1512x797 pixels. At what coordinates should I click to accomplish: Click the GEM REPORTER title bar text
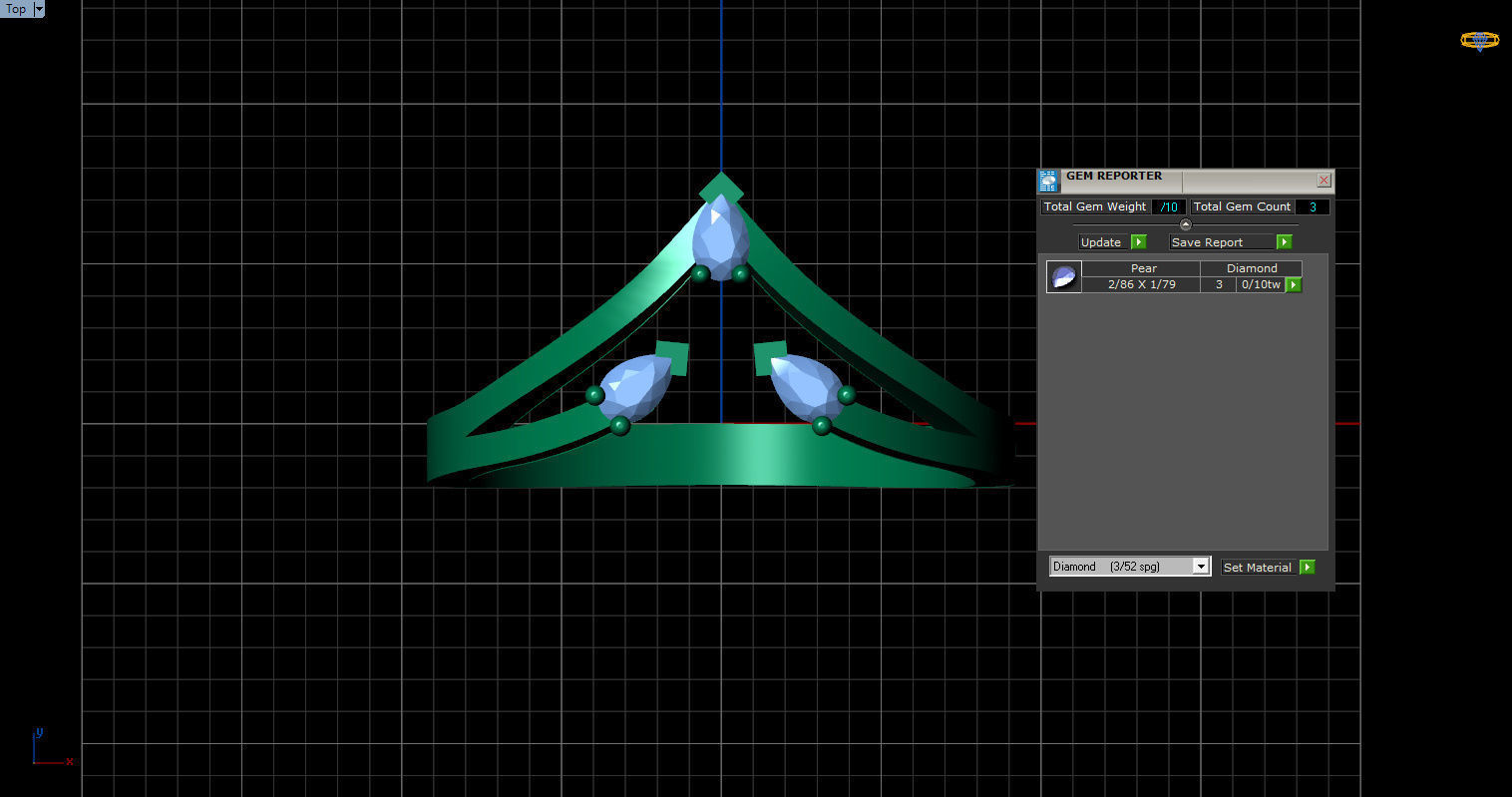[1114, 176]
